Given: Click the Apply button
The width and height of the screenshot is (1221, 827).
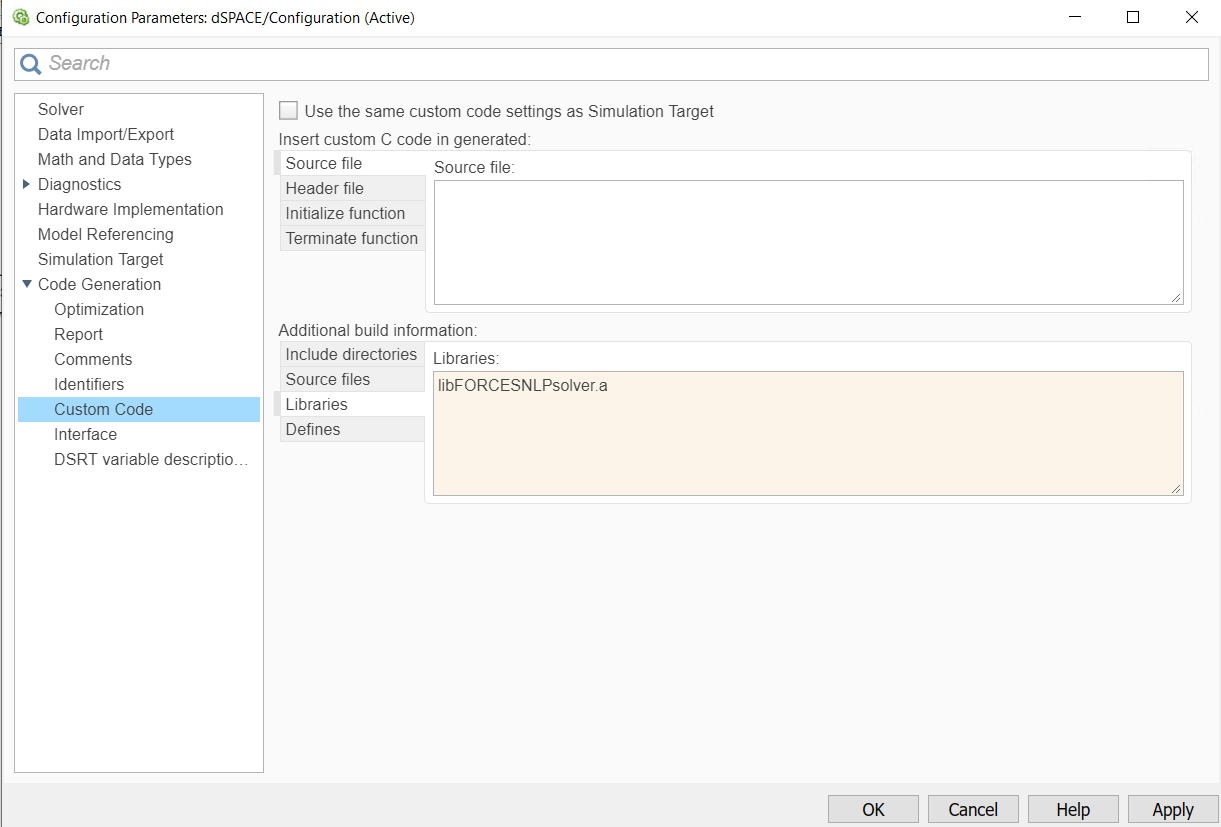Looking at the screenshot, I should point(1172,809).
